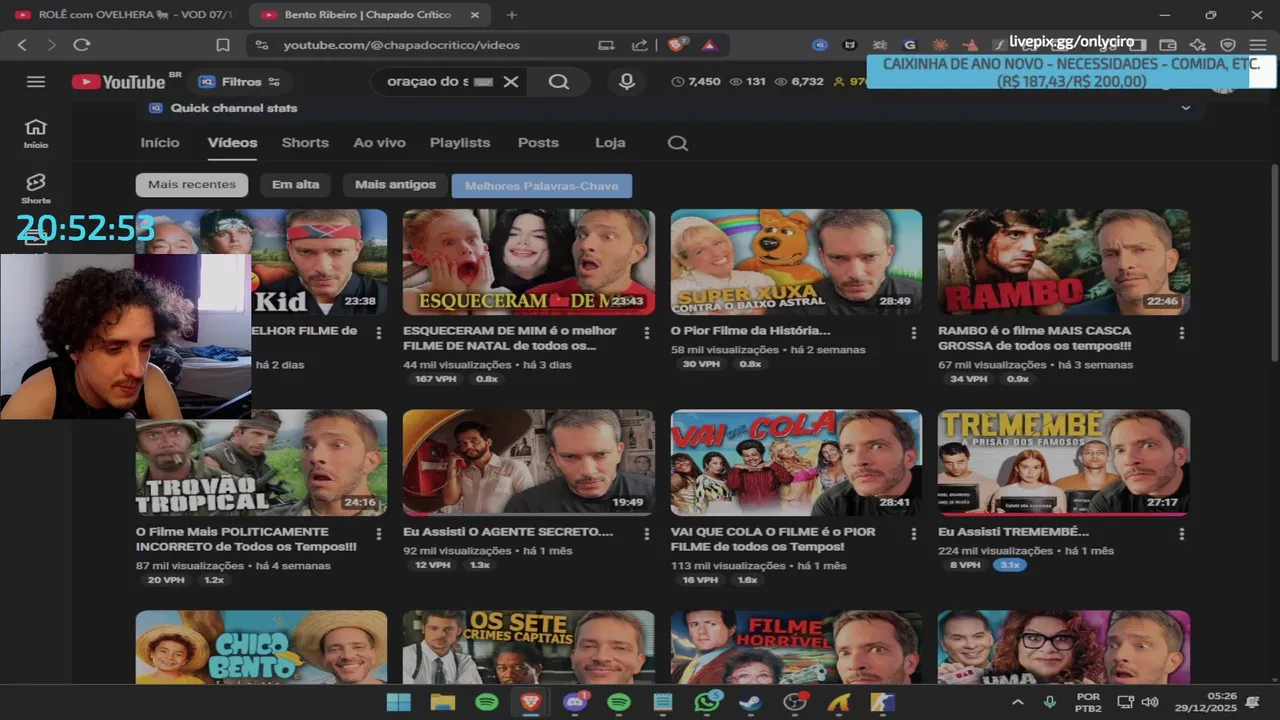Screen dimensions: 1280x720
Task: Select the Em alta filter chip
Action: tap(295, 185)
